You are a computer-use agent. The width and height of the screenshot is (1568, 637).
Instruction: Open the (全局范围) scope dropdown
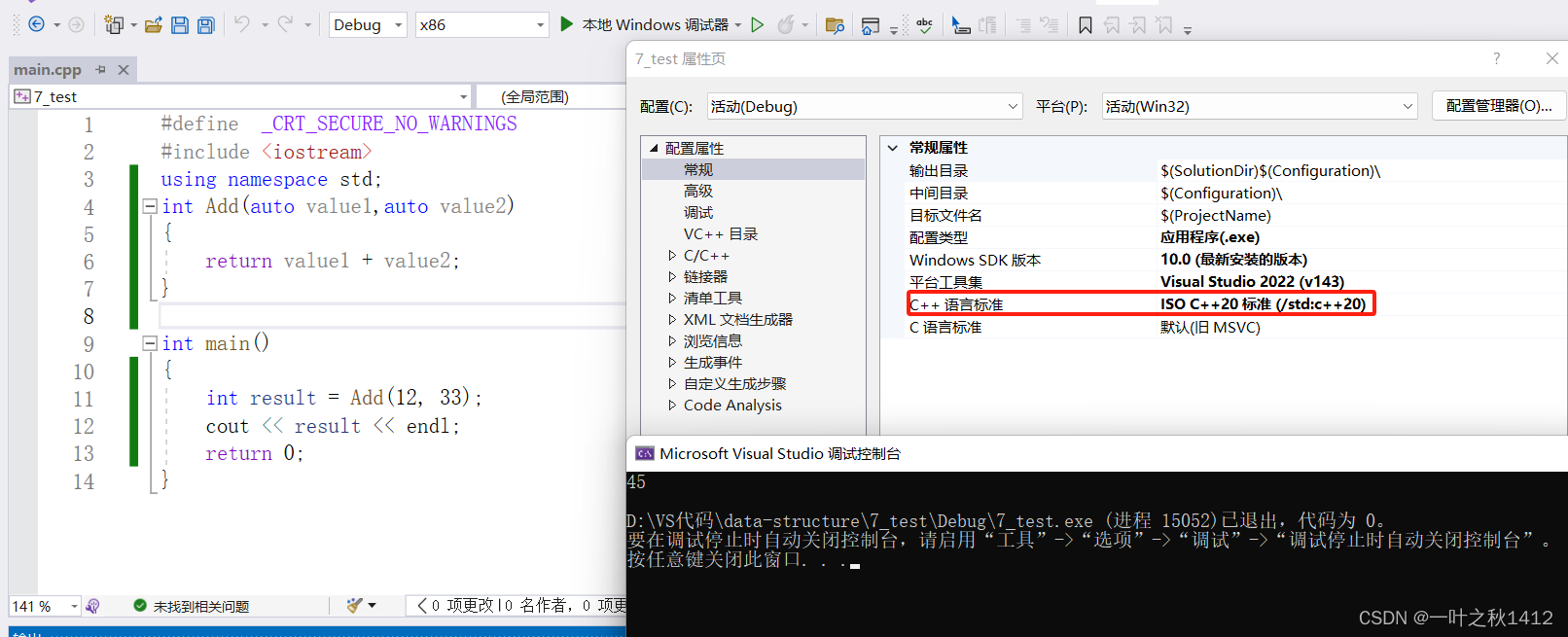(551, 96)
